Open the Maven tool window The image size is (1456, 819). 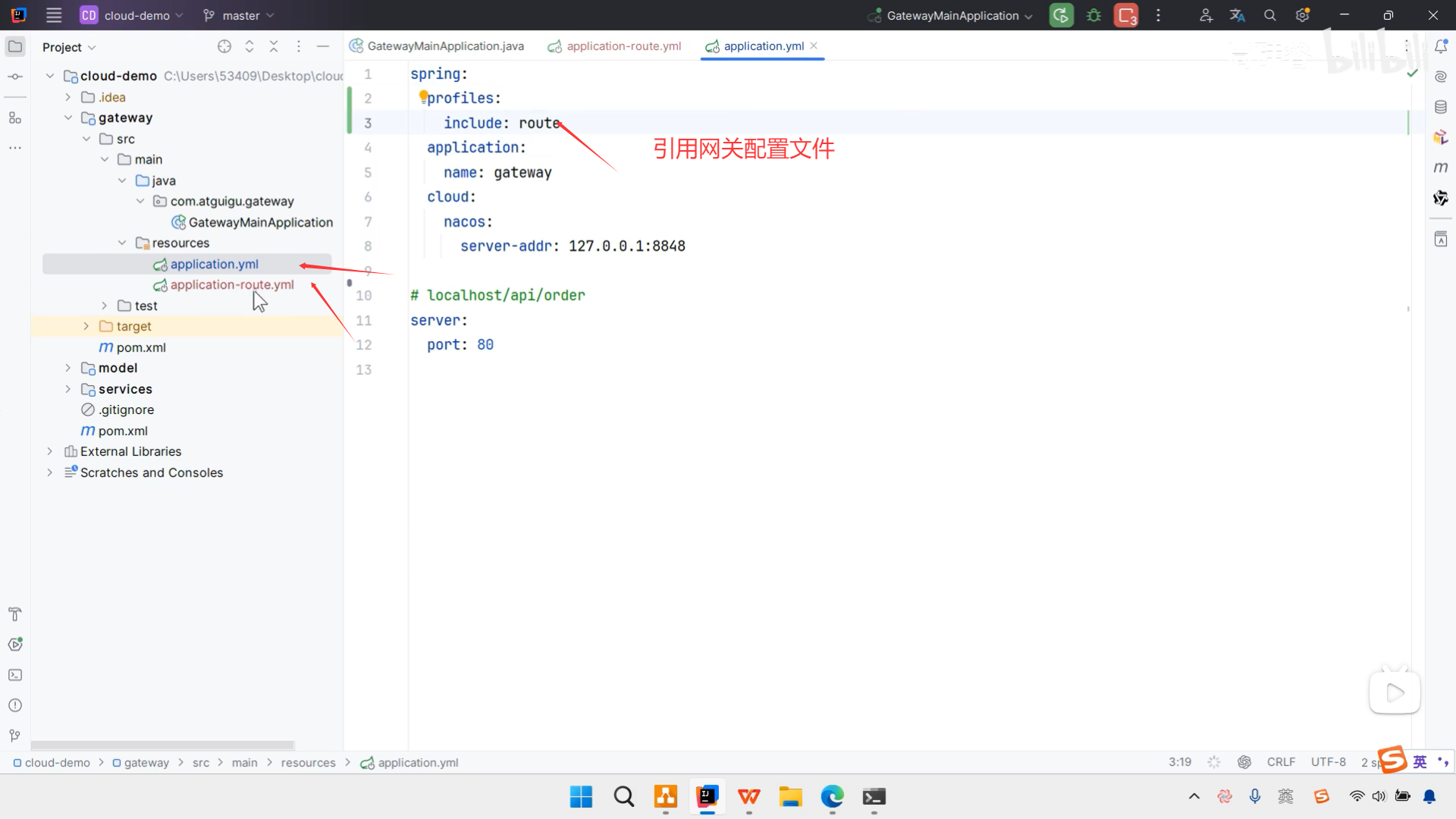click(x=1441, y=168)
